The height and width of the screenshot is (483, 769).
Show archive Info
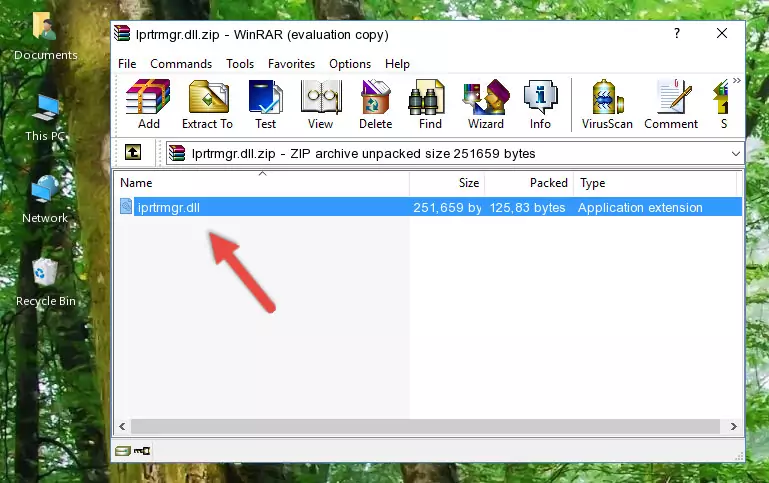coord(540,104)
